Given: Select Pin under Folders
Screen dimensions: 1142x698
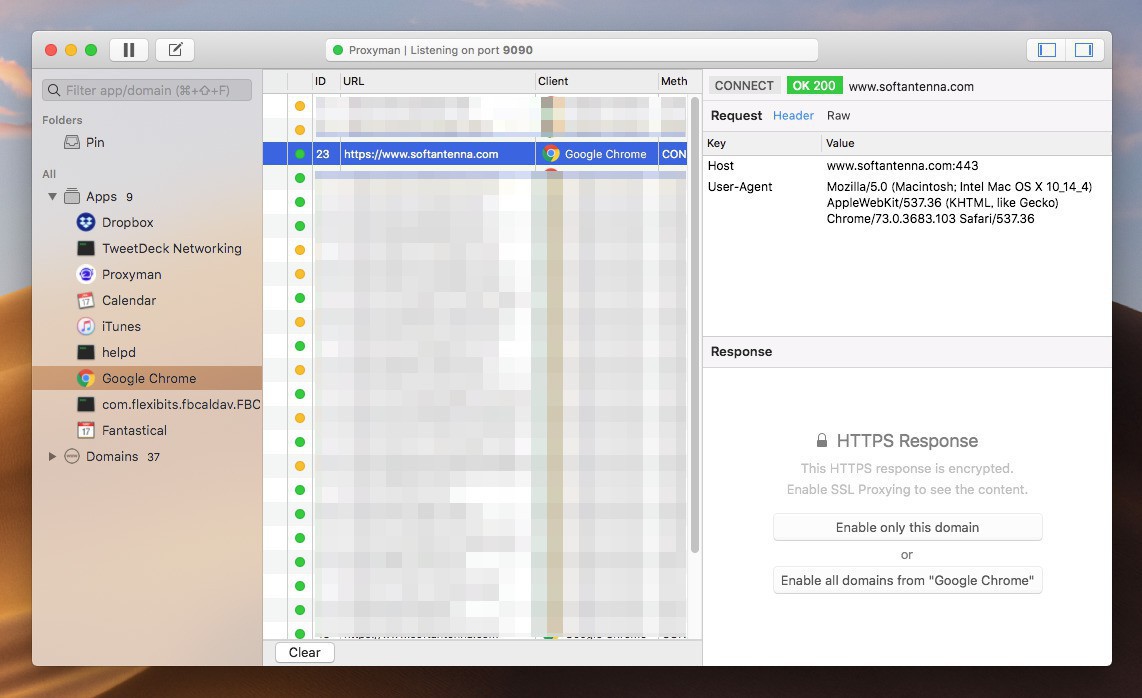Looking at the screenshot, I should pos(95,142).
